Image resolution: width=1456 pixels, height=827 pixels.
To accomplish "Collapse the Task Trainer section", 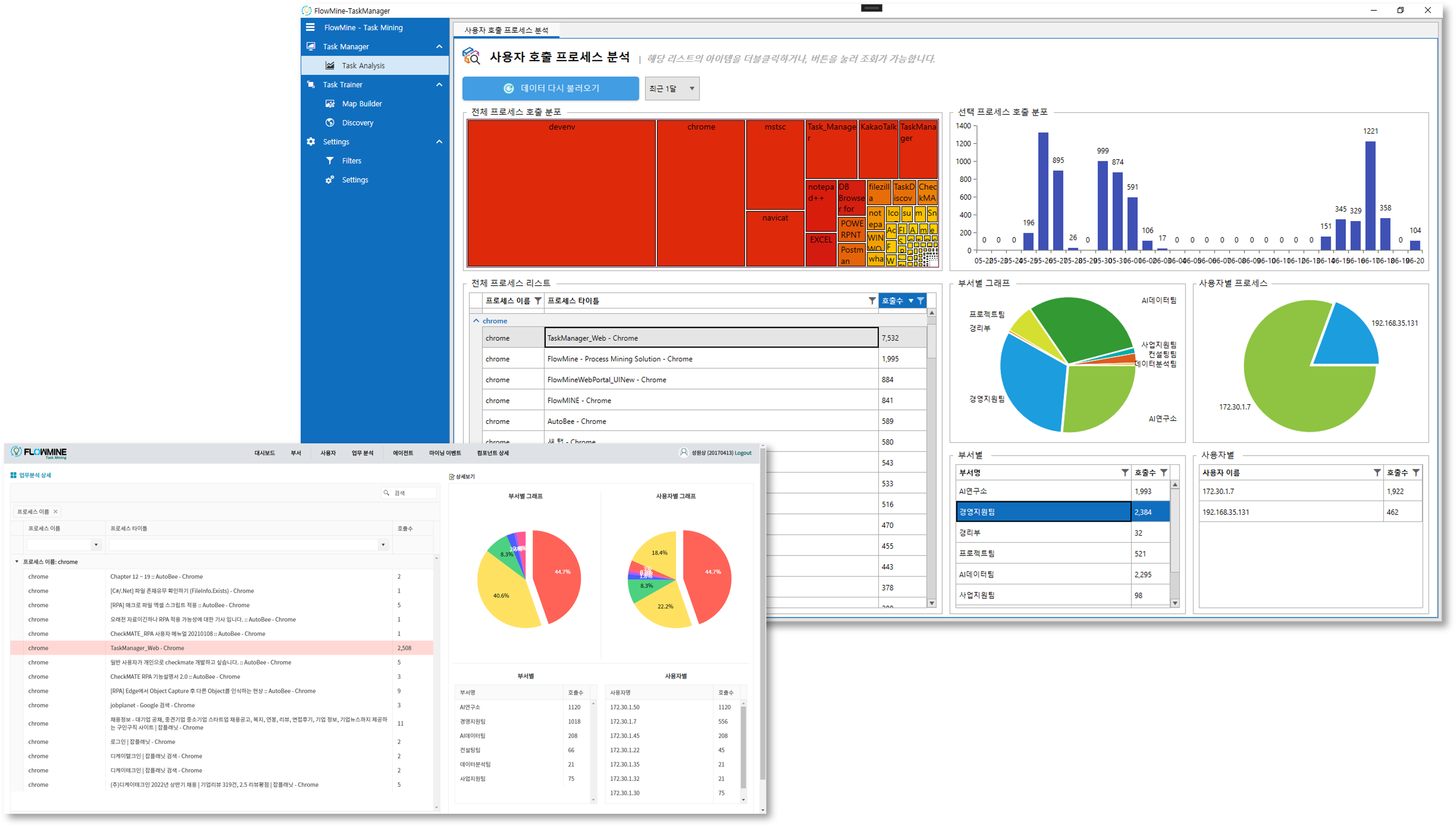I will pos(439,85).
